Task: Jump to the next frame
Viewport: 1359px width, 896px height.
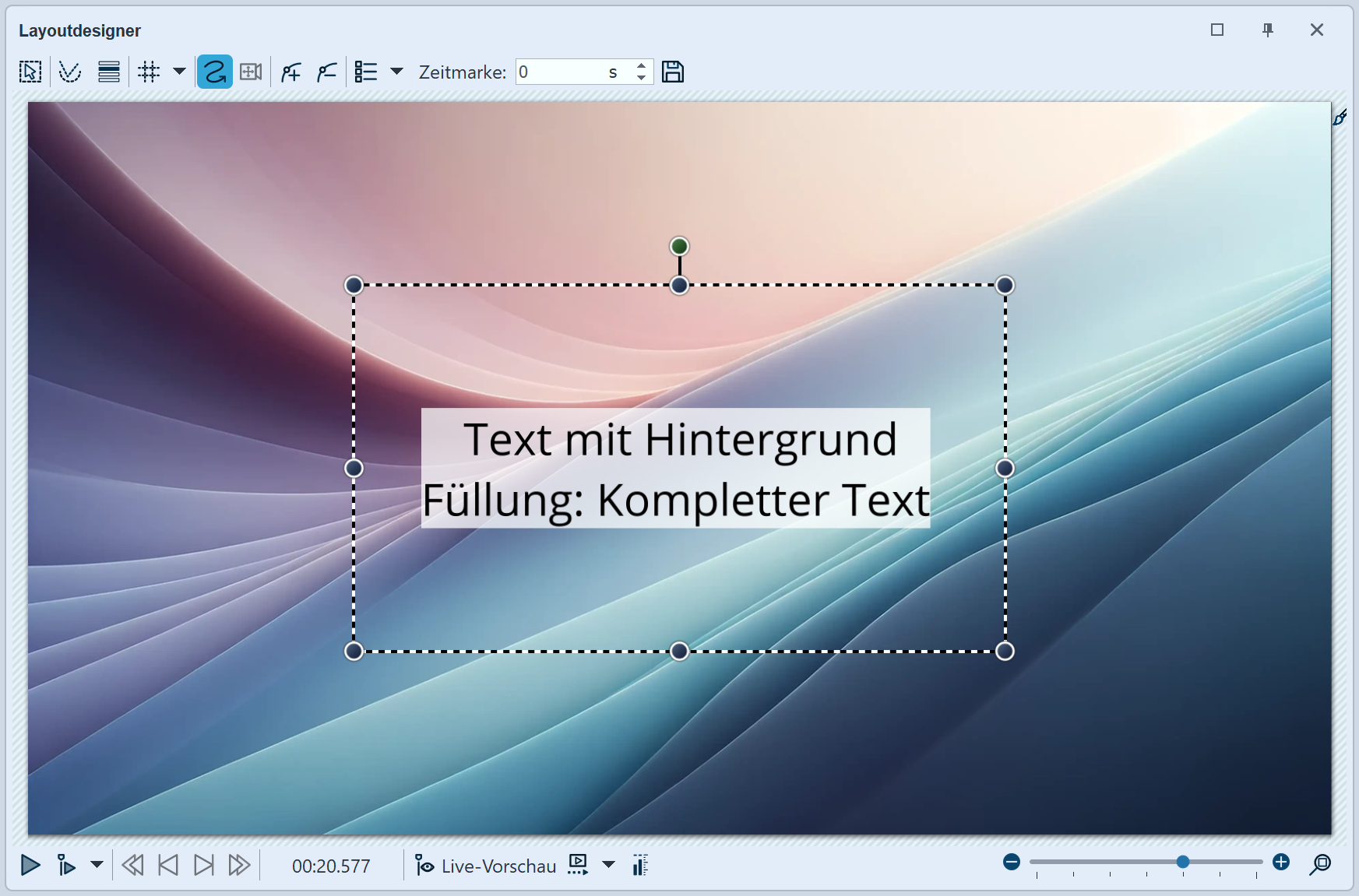Action: tap(203, 865)
